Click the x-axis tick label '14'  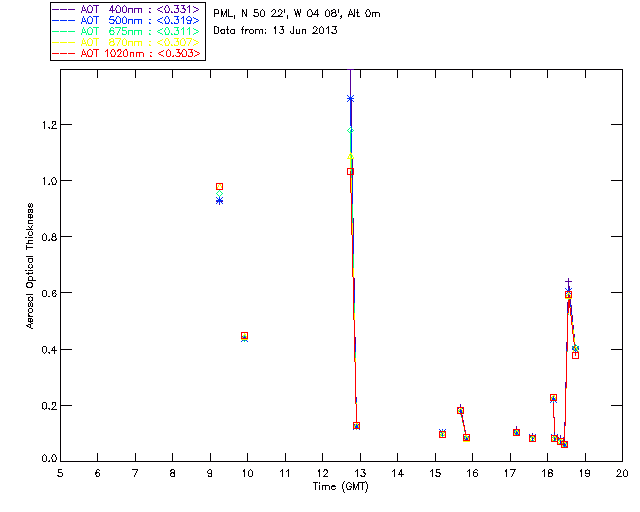click(398, 473)
